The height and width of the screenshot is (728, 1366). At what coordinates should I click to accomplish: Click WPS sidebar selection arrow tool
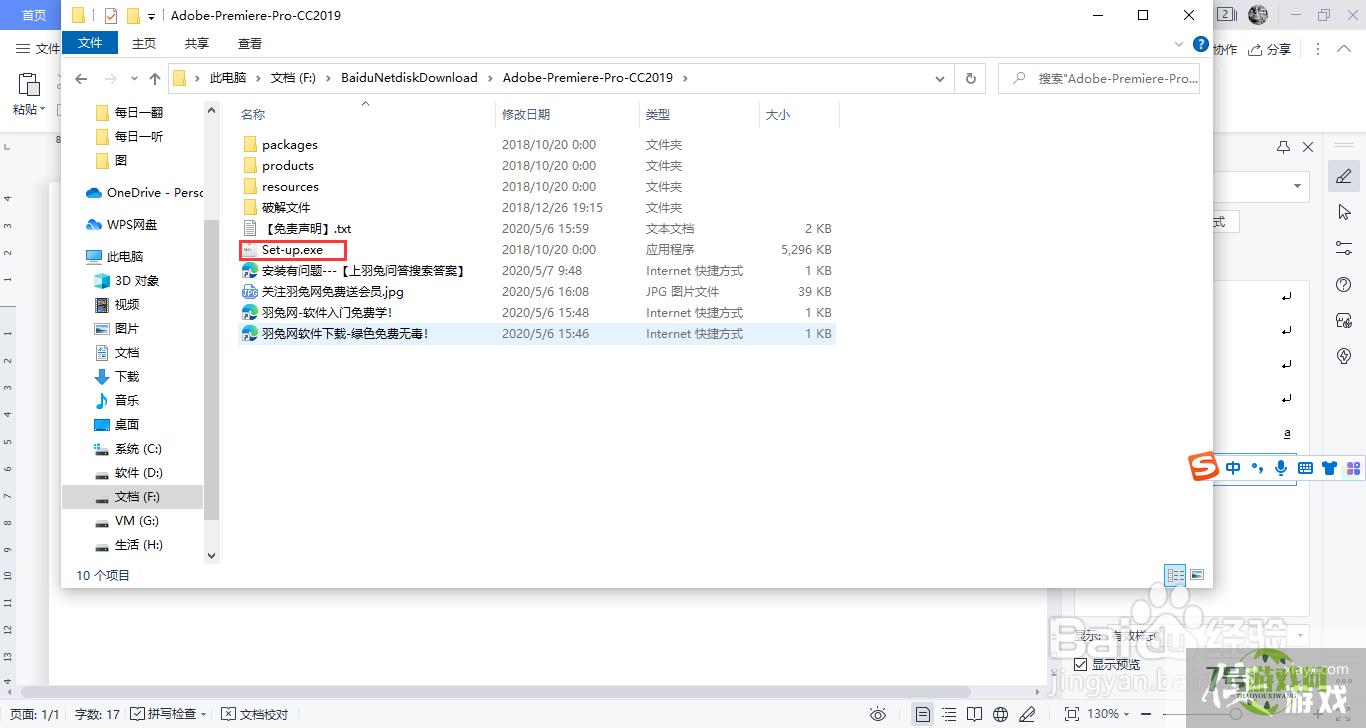[1343, 212]
